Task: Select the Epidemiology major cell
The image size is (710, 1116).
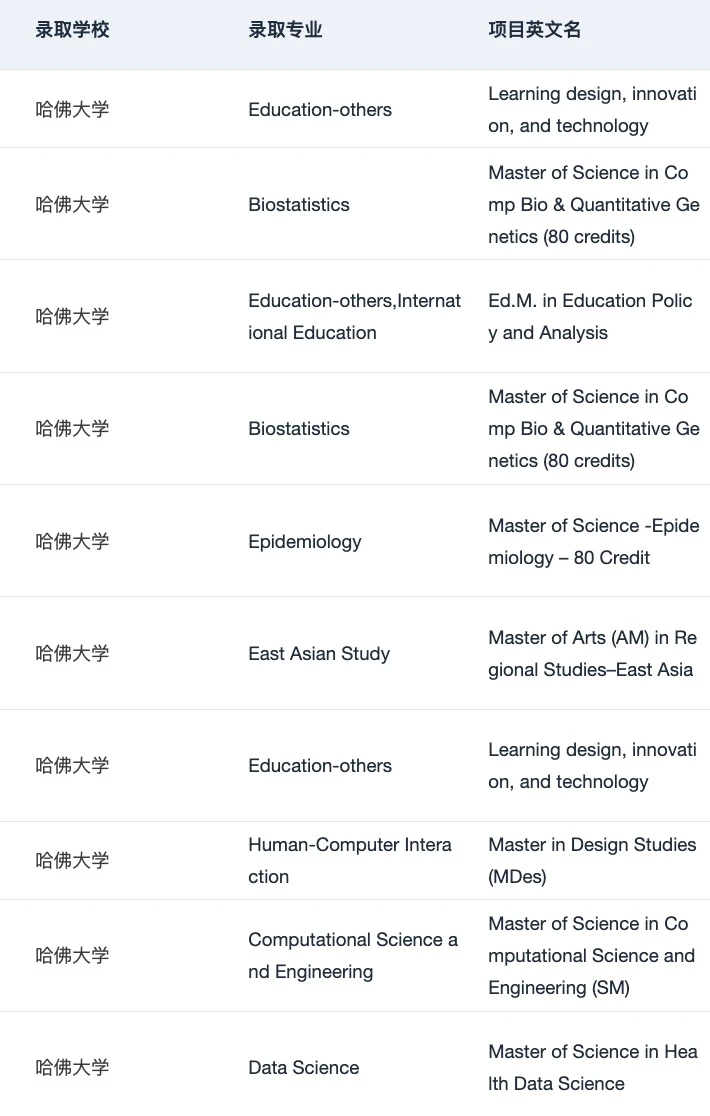Action: [304, 542]
